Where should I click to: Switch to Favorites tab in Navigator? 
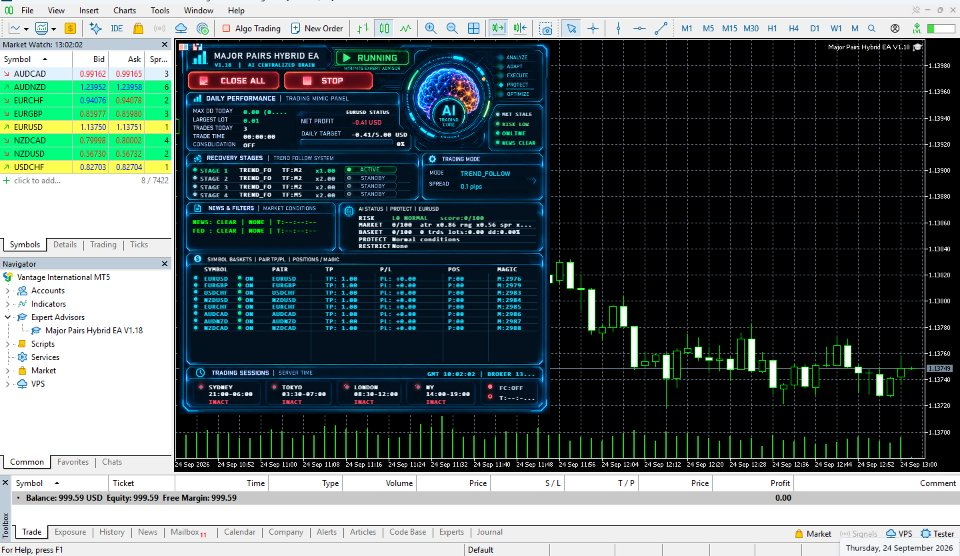pyautogui.click(x=73, y=462)
